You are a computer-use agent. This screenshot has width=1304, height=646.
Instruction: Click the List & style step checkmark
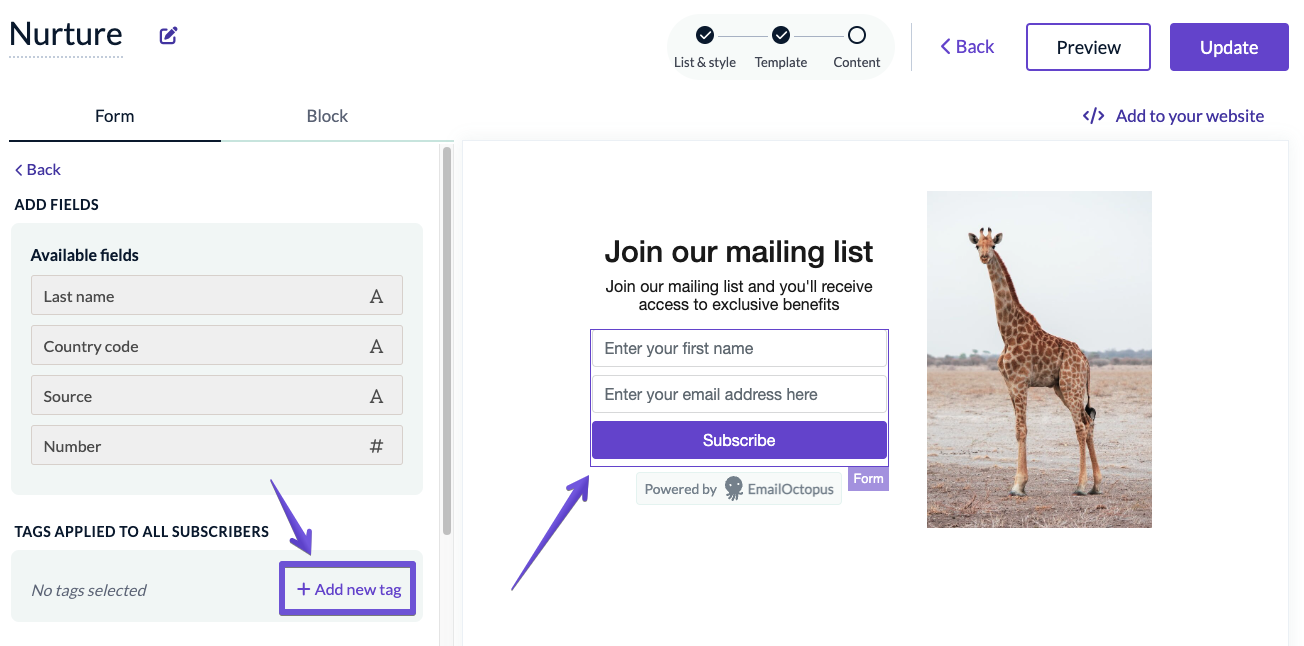705,35
